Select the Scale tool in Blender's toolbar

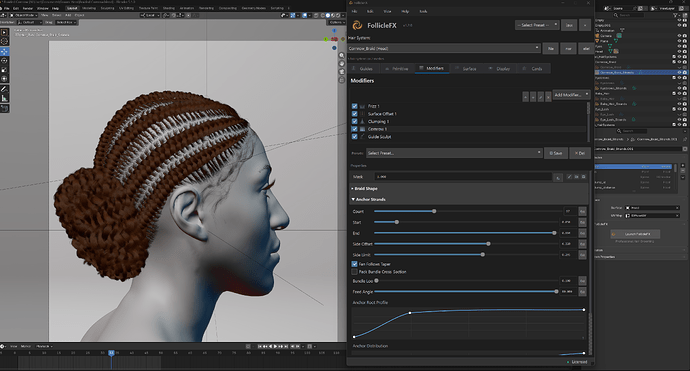4,70
